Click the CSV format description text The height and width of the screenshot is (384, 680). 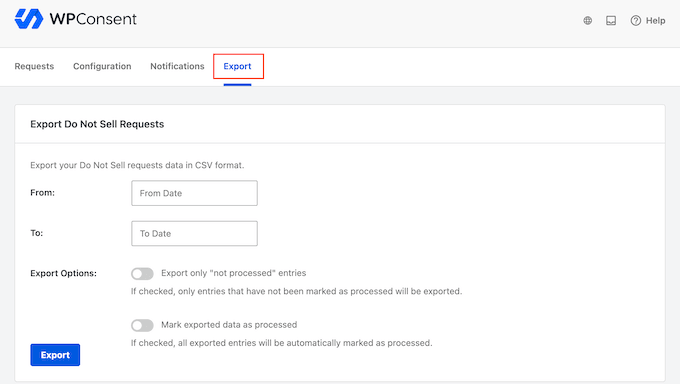137,165
